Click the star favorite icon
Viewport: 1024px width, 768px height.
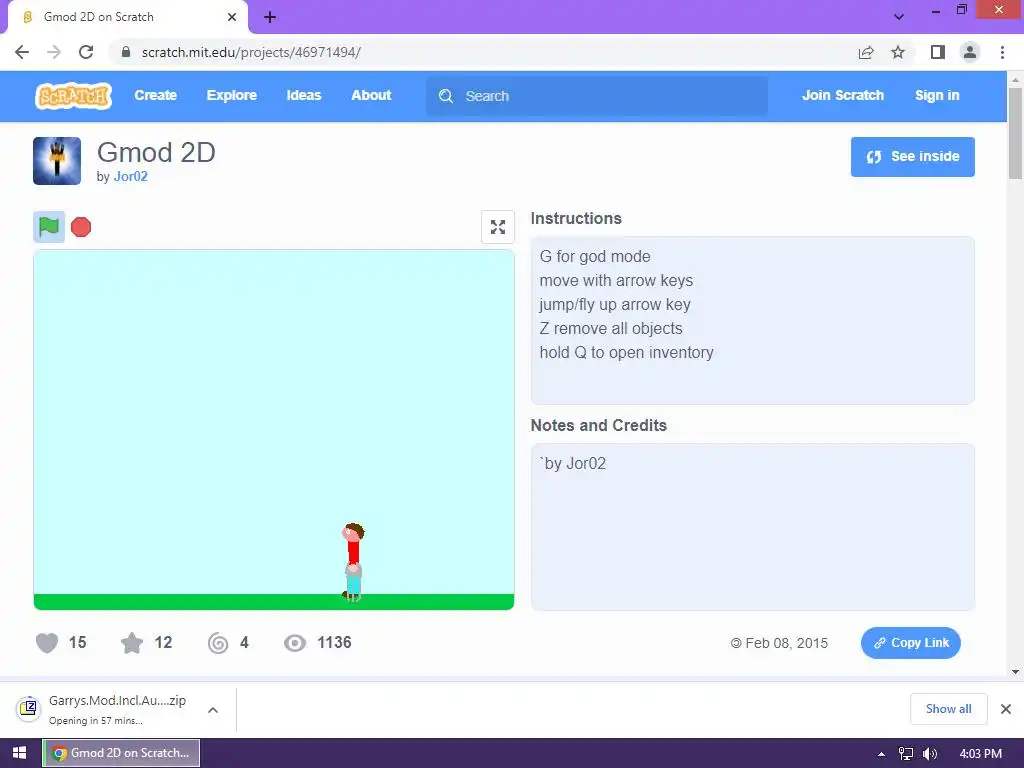click(x=132, y=643)
